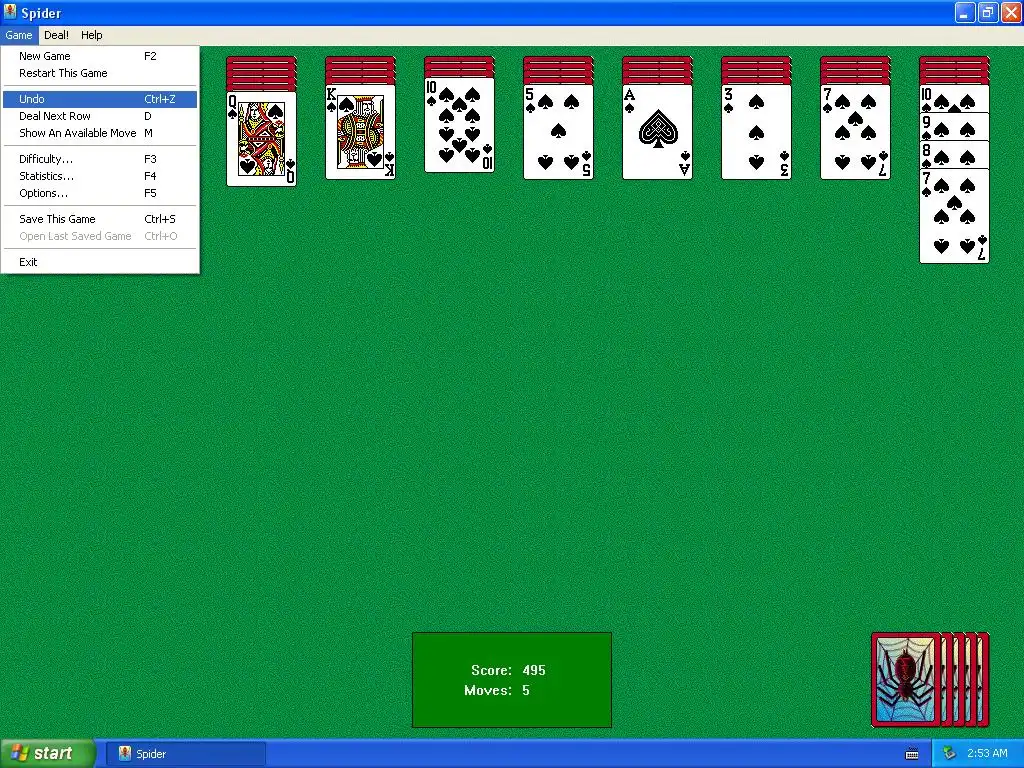Image resolution: width=1024 pixels, height=768 pixels.
Task: Click the 10 of Spades in third column
Action: pos(460,125)
